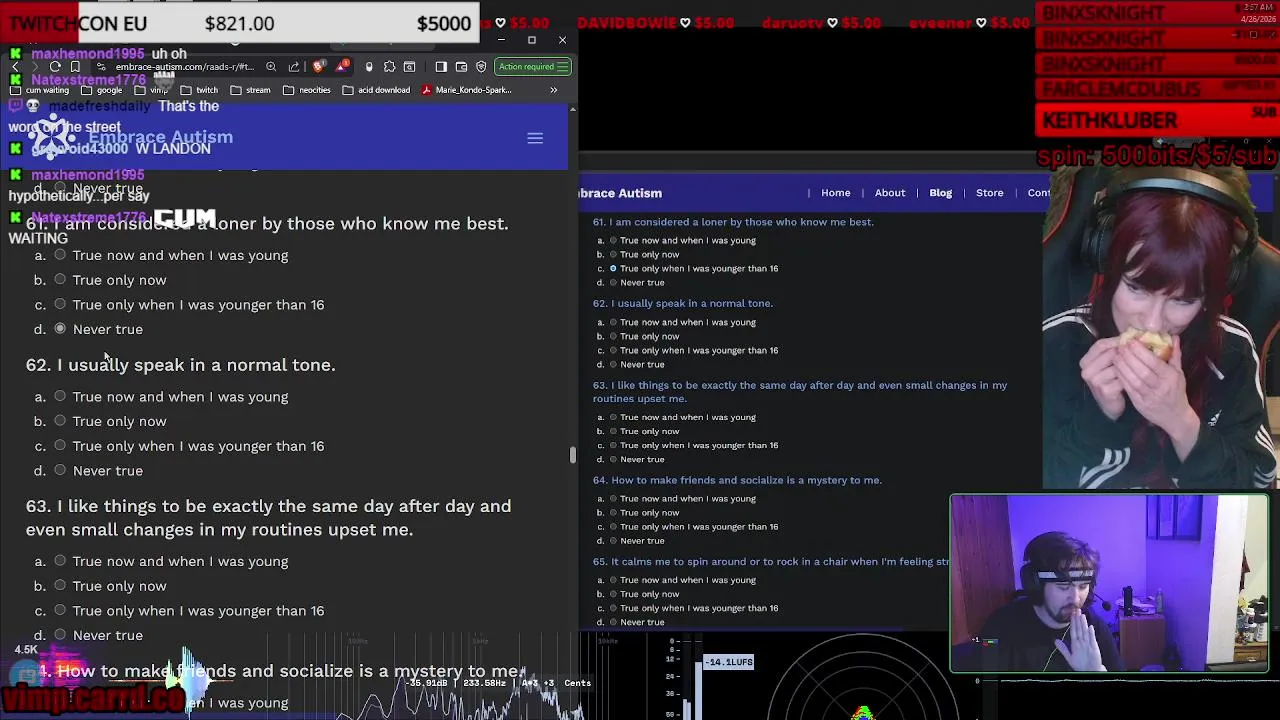
Task: Select 'True only now' for question 63 in left window
Action: pyautogui.click(x=60, y=586)
